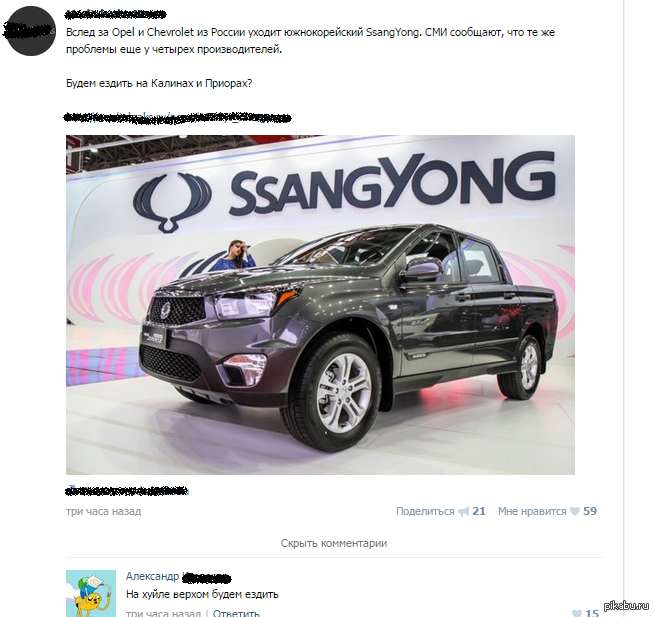The height and width of the screenshot is (617, 654).
Task: Click the share megaphone icon
Action: click(463, 511)
